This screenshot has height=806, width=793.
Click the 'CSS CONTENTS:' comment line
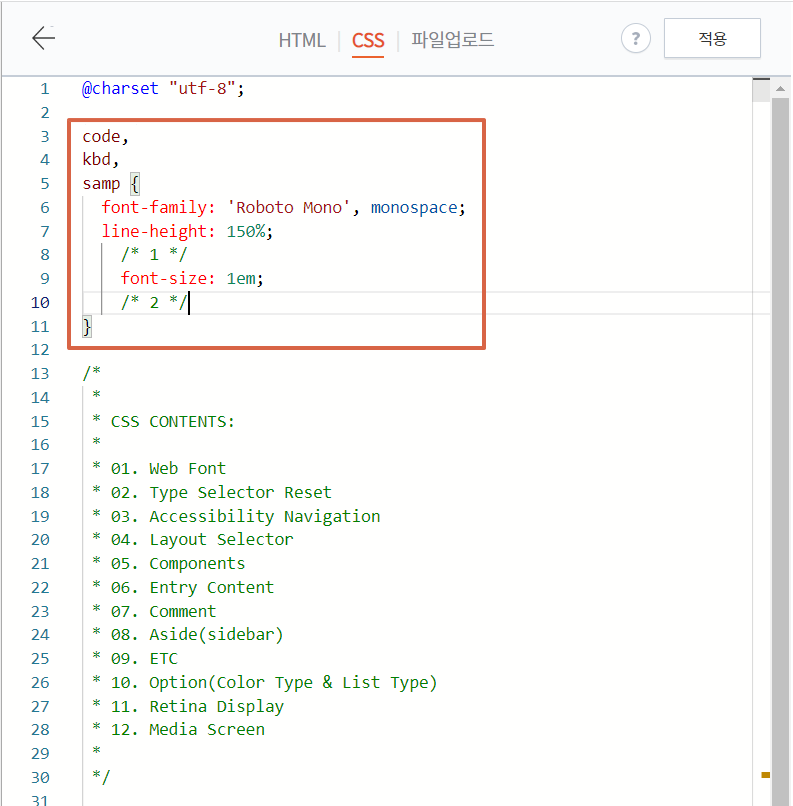[163, 422]
